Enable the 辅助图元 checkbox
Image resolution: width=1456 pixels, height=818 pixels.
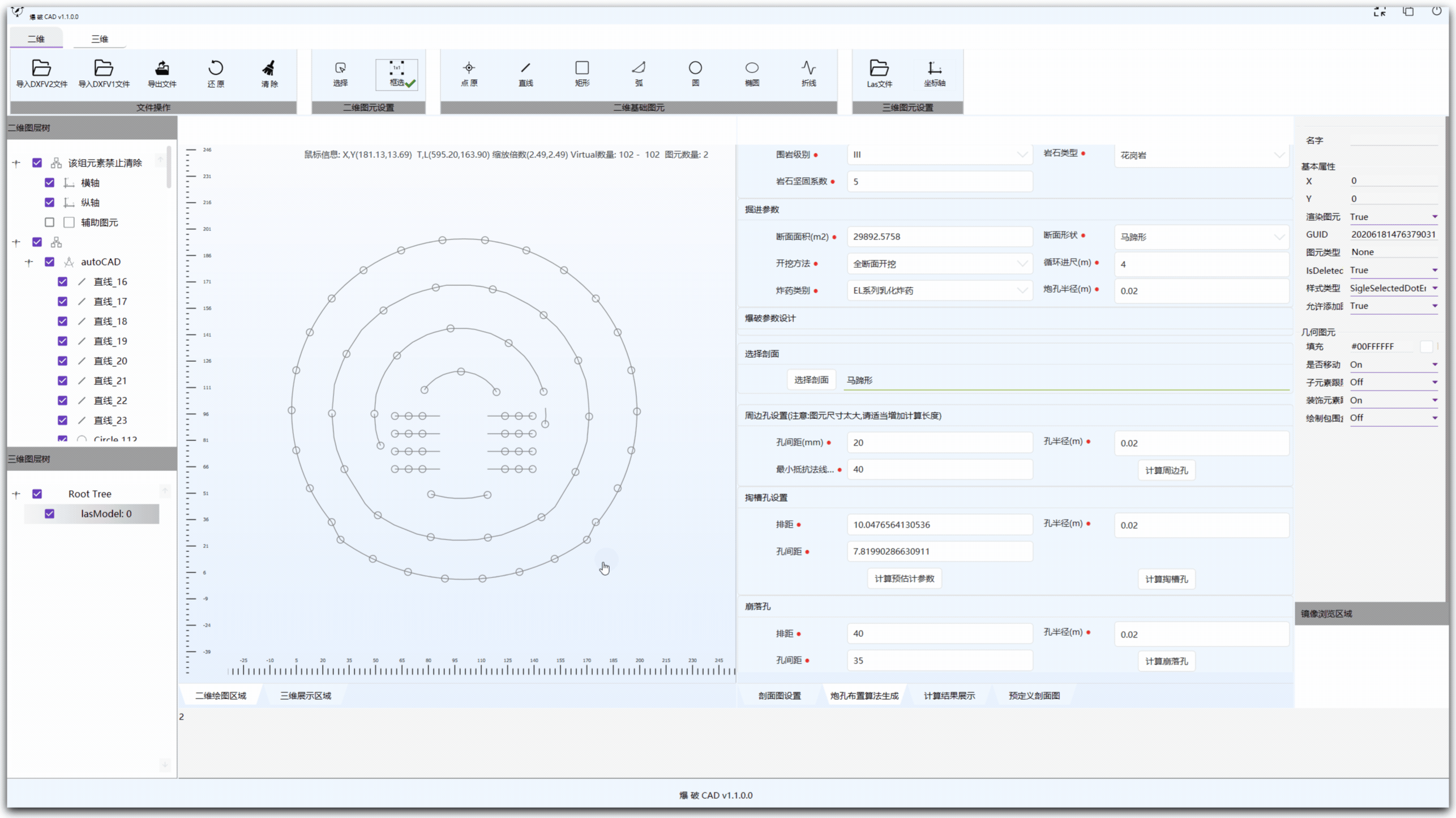point(50,222)
